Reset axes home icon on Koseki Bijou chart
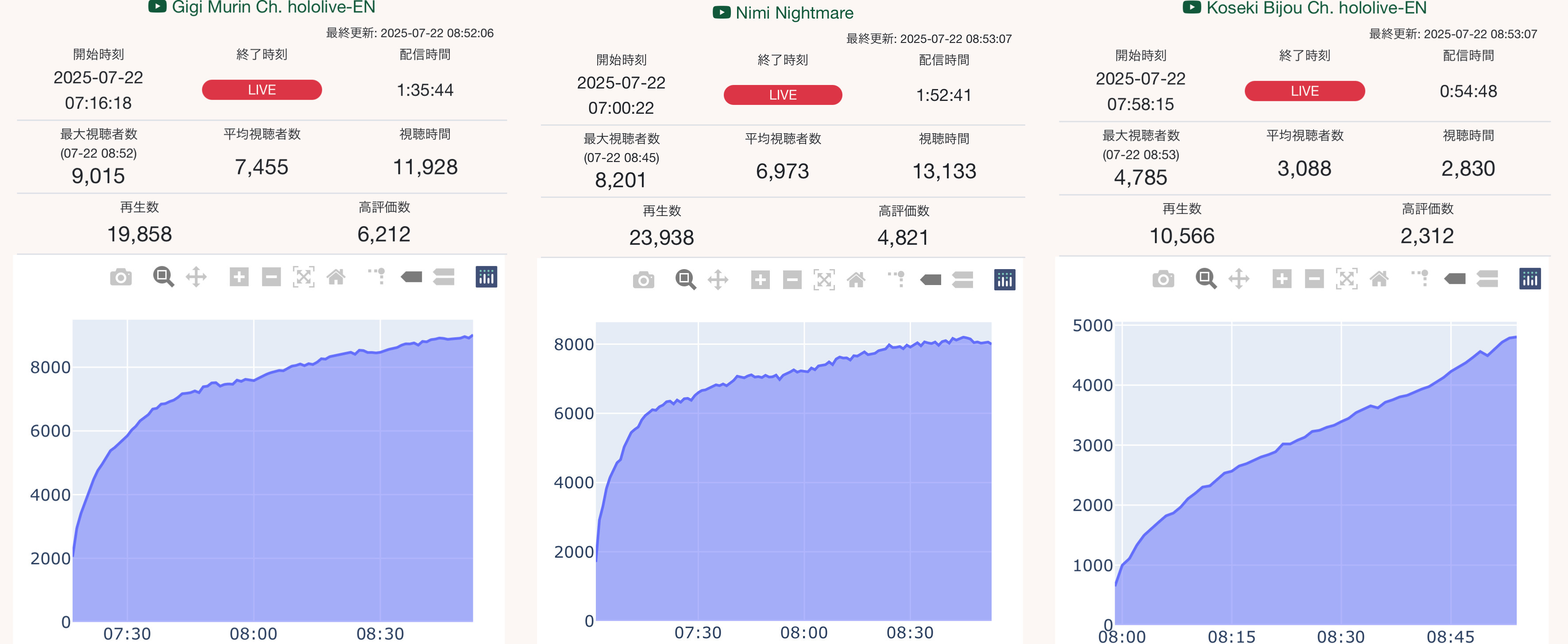The image size is (1568, 644). coord(1379,279)
